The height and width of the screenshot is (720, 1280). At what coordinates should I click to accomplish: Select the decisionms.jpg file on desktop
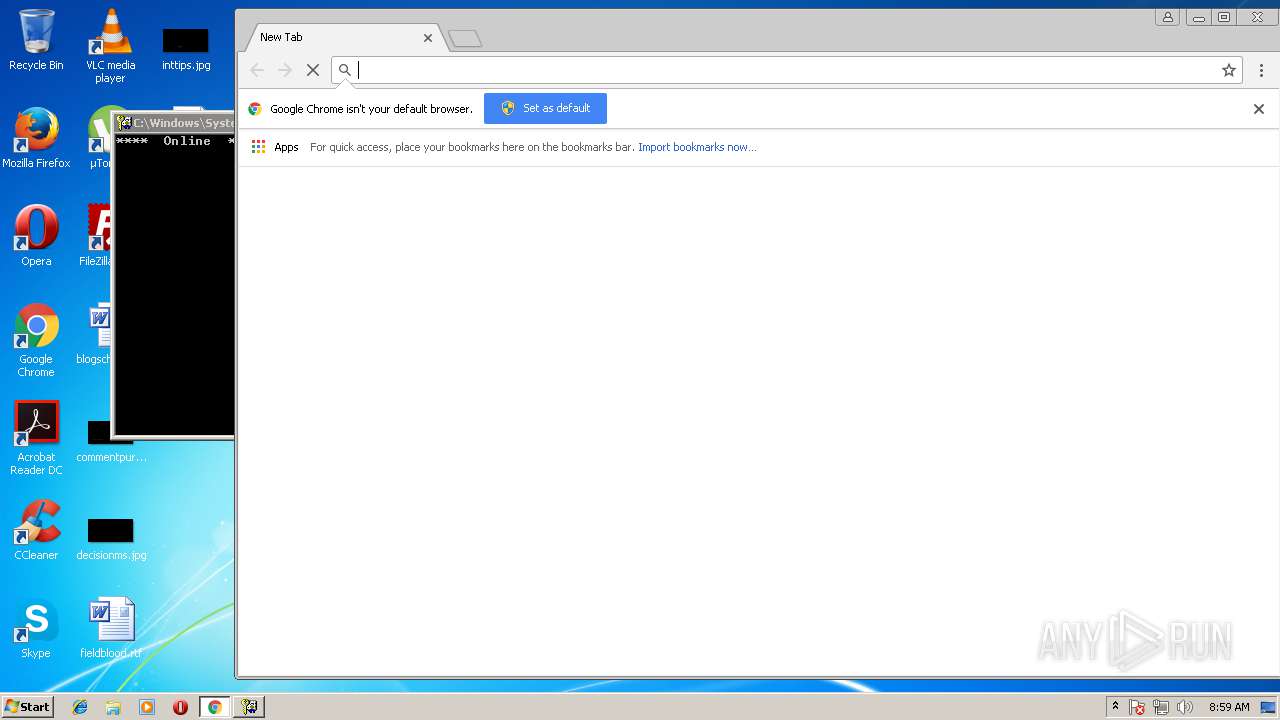pos(111,540)
